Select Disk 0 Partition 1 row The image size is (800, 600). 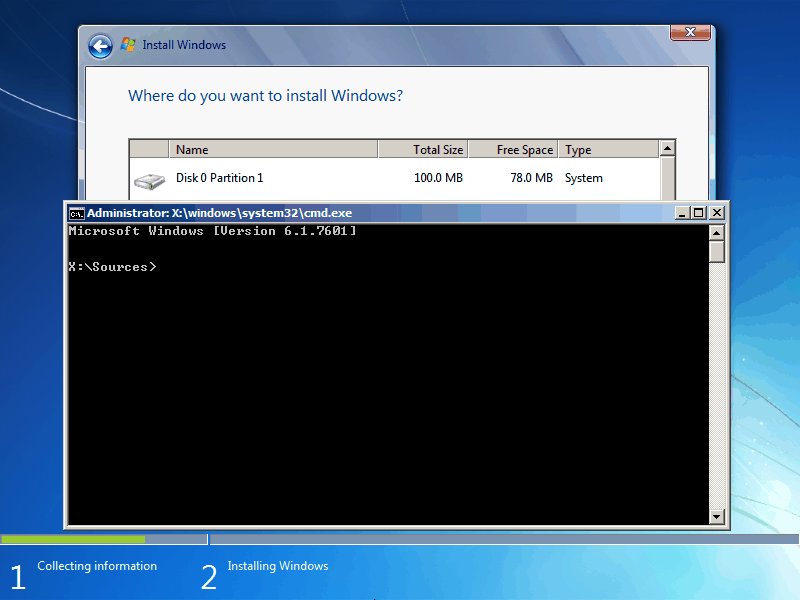tap(394, 179)
